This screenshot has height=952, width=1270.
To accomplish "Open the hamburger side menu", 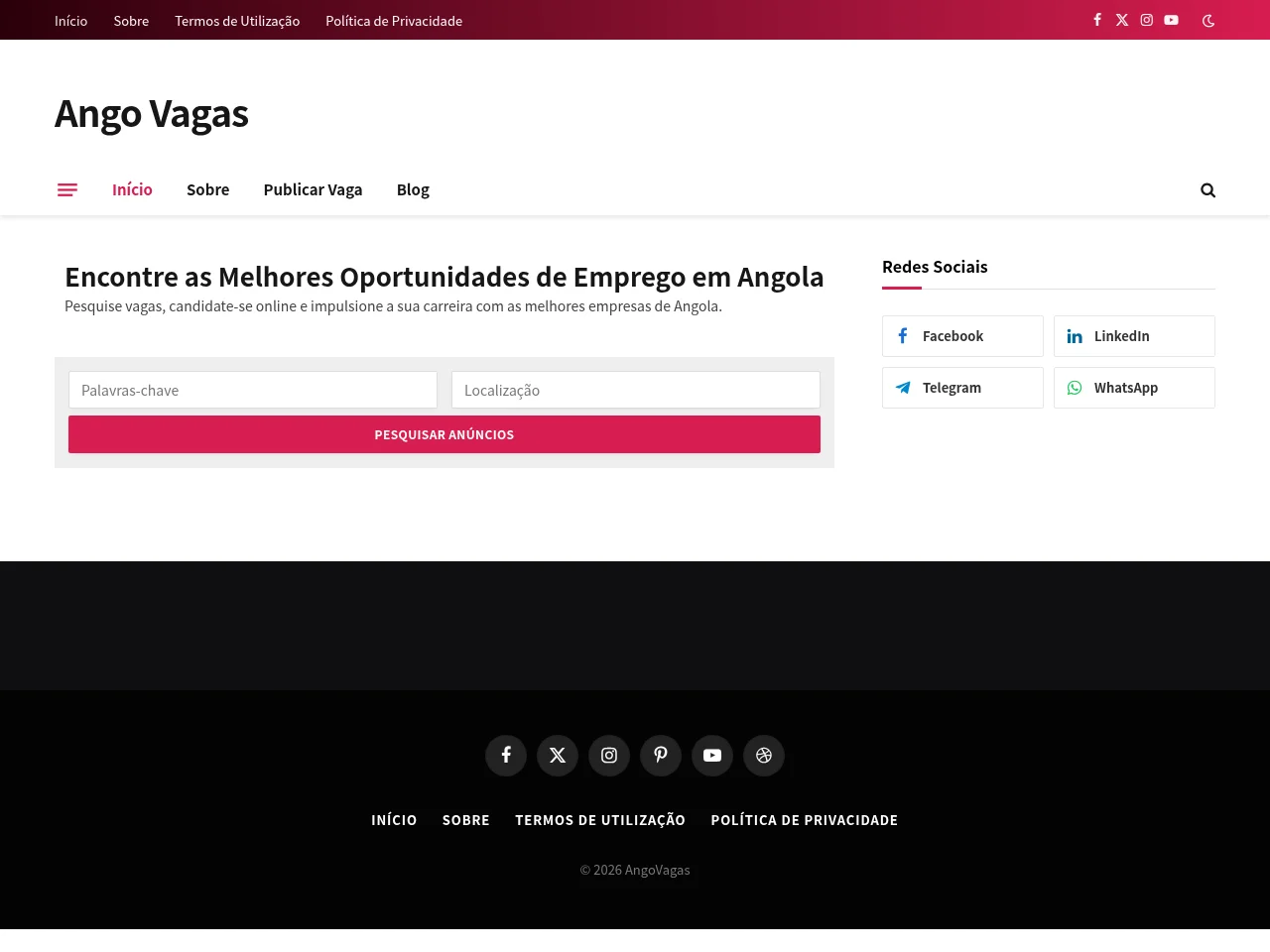I will 67,189.
